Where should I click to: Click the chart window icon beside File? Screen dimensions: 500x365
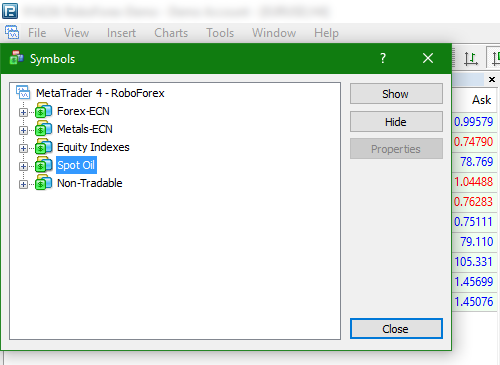(x=12, y=32)
